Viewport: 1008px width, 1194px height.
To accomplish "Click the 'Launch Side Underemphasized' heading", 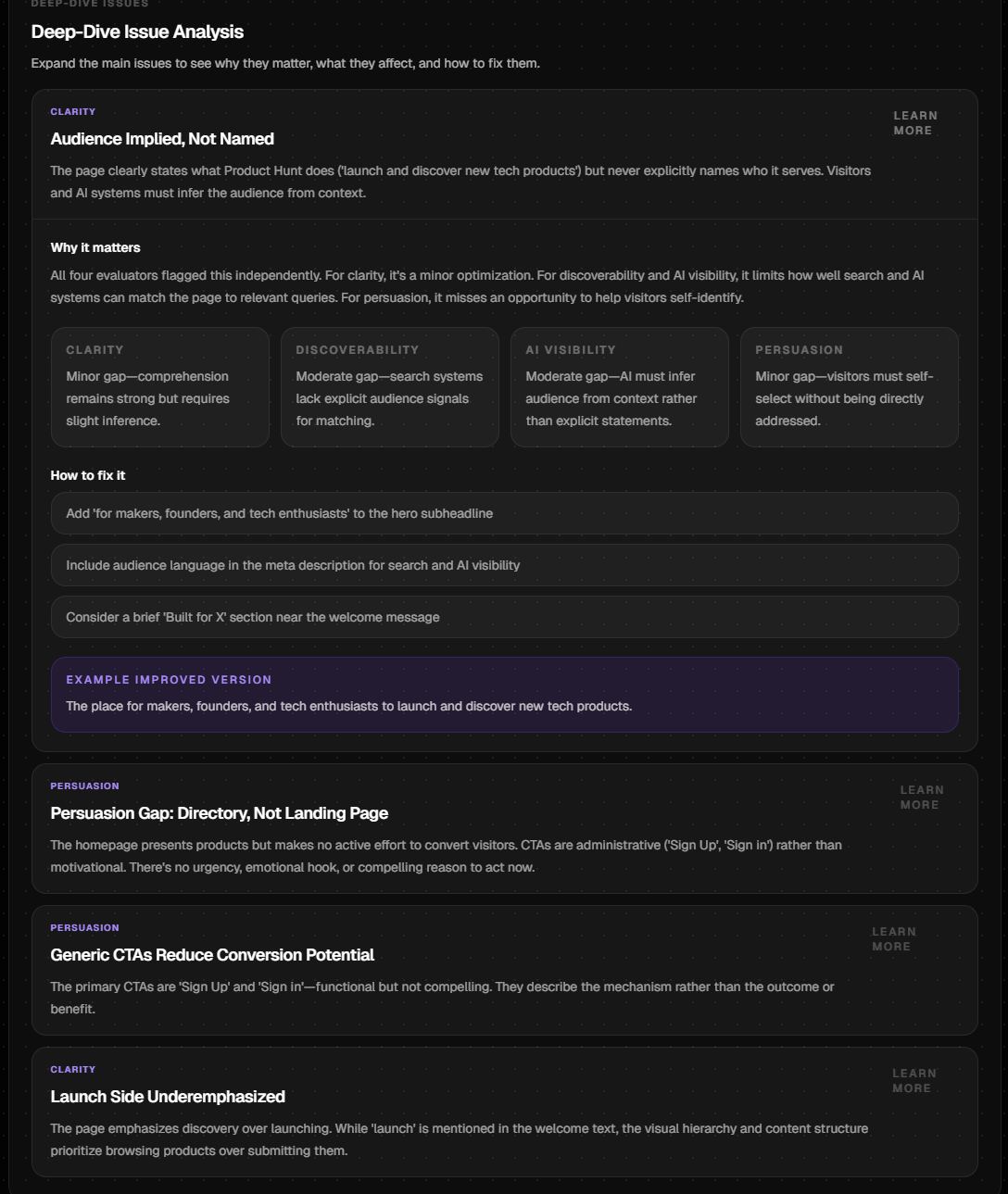I will pos(168,1097).
